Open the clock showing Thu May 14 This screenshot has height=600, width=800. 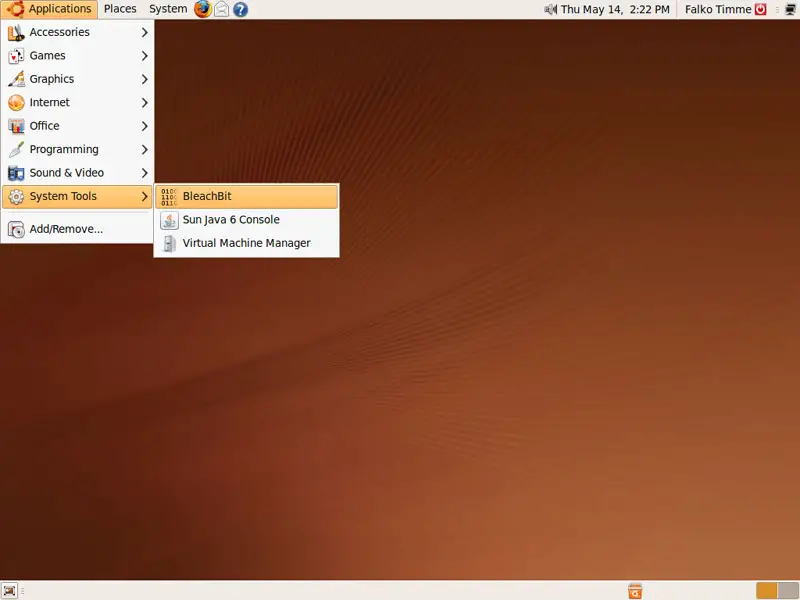[615, 9]
